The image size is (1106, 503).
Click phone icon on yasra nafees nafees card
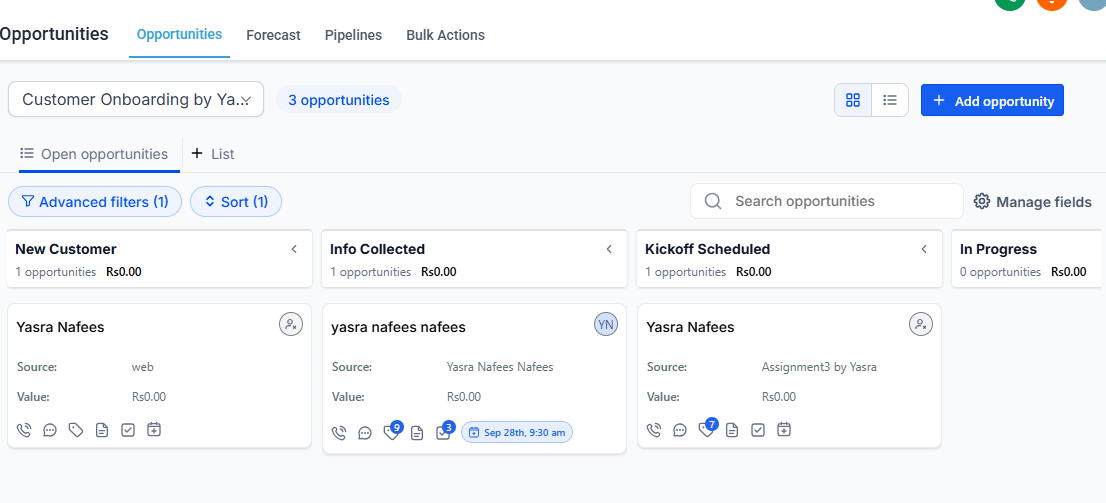pyautogui.click(x=339, y=432)
